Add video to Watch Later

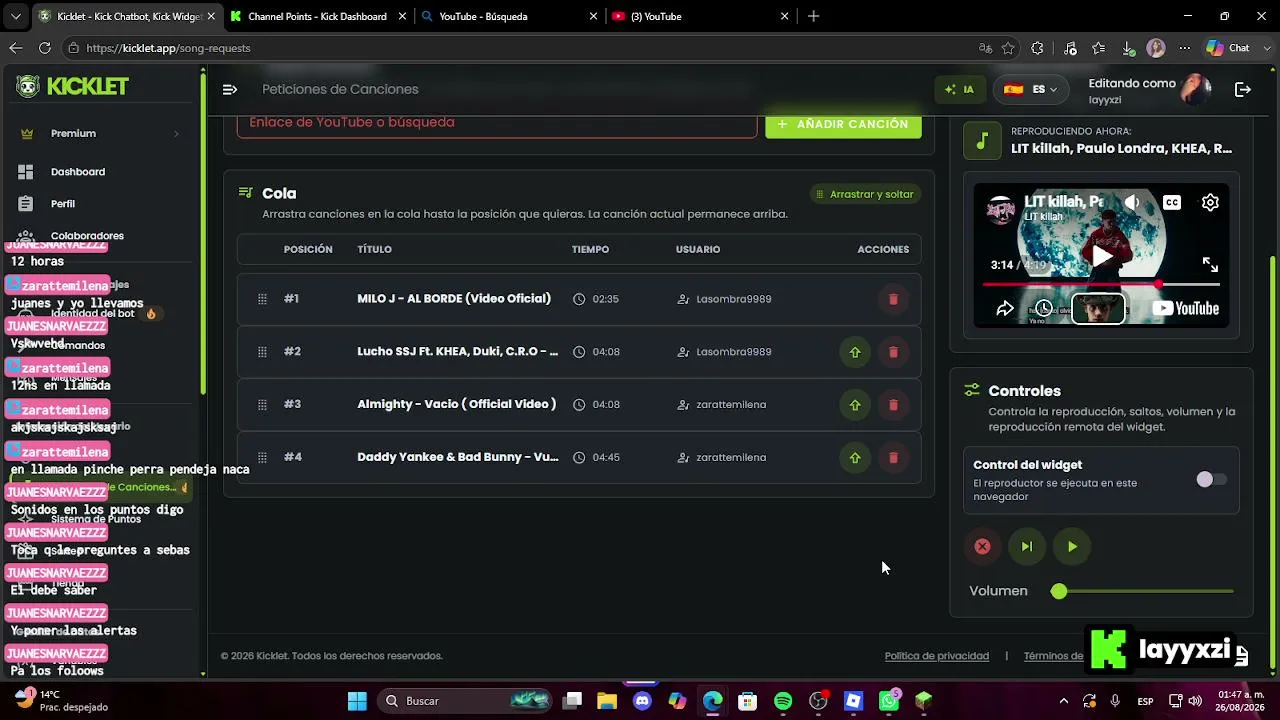pos(1044,309)
